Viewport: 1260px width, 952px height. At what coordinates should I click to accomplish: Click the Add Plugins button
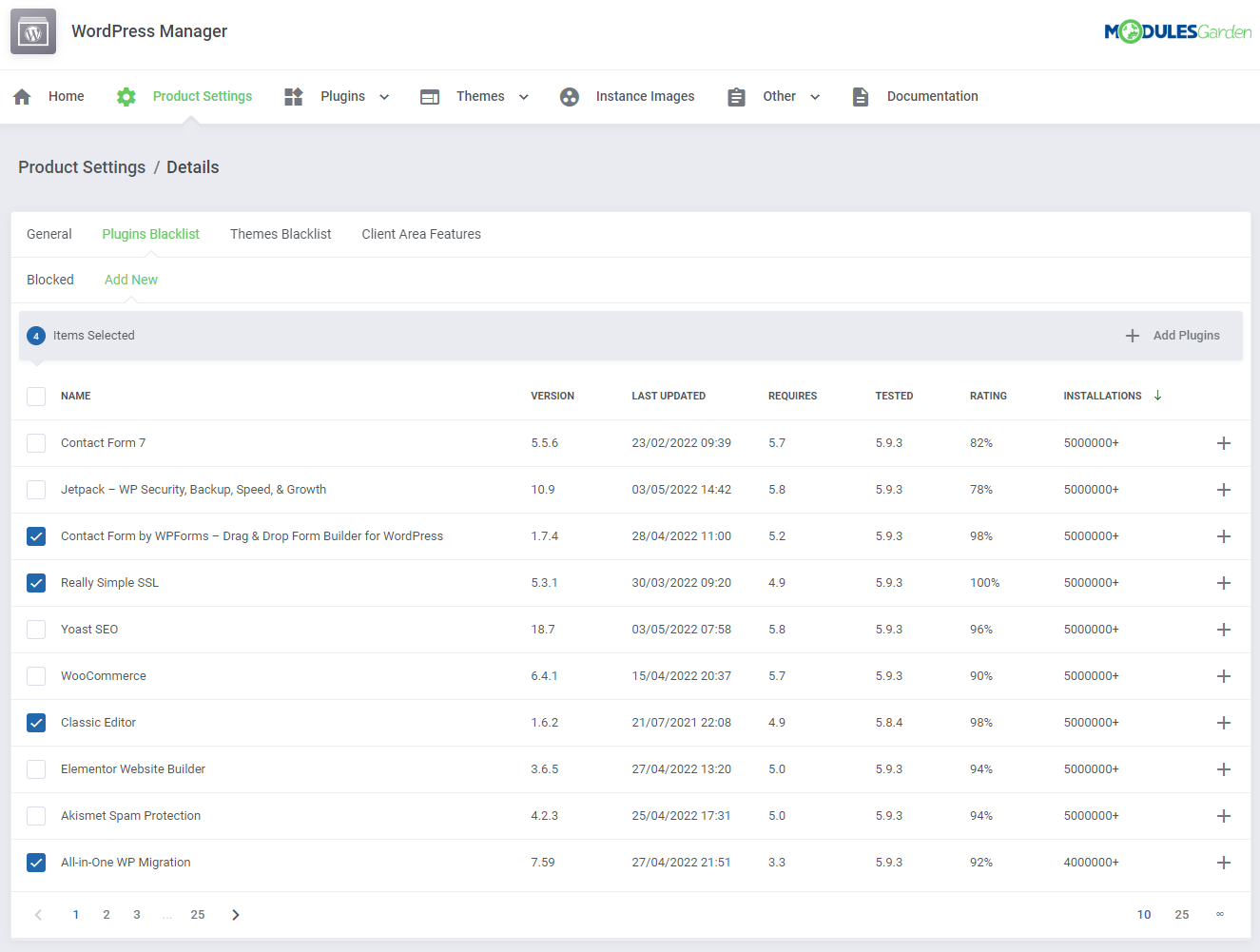1173,336
